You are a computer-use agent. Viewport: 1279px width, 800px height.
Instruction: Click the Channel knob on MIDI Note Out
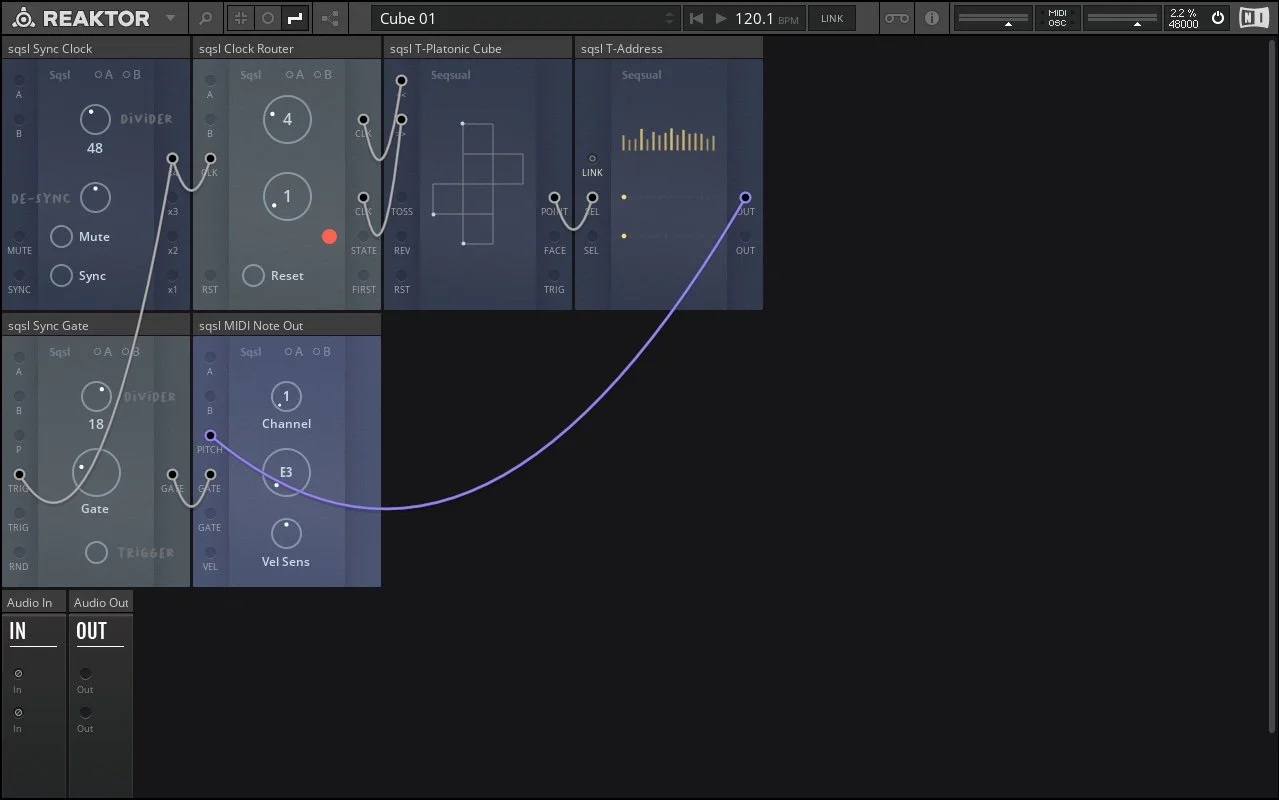pos(286,397)
